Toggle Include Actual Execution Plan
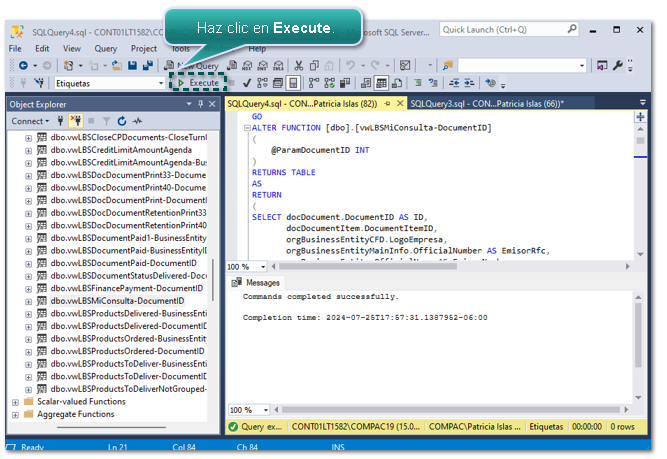Image resolution: width=667 pixels, height=459 pixels. click(314, 83)
